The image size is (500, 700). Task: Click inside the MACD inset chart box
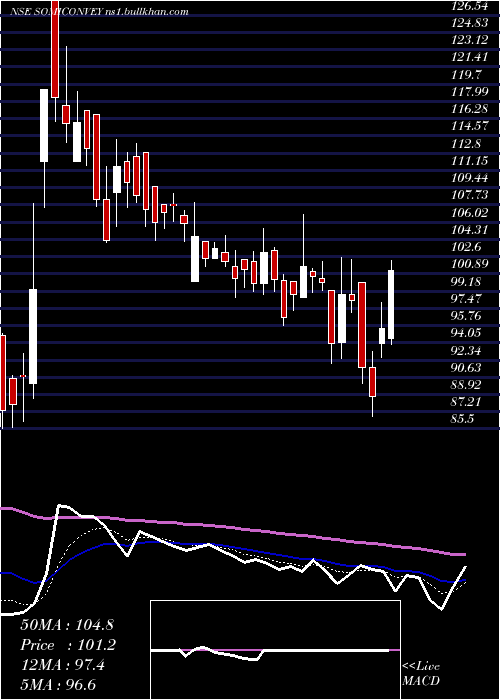tap(275, 650)
